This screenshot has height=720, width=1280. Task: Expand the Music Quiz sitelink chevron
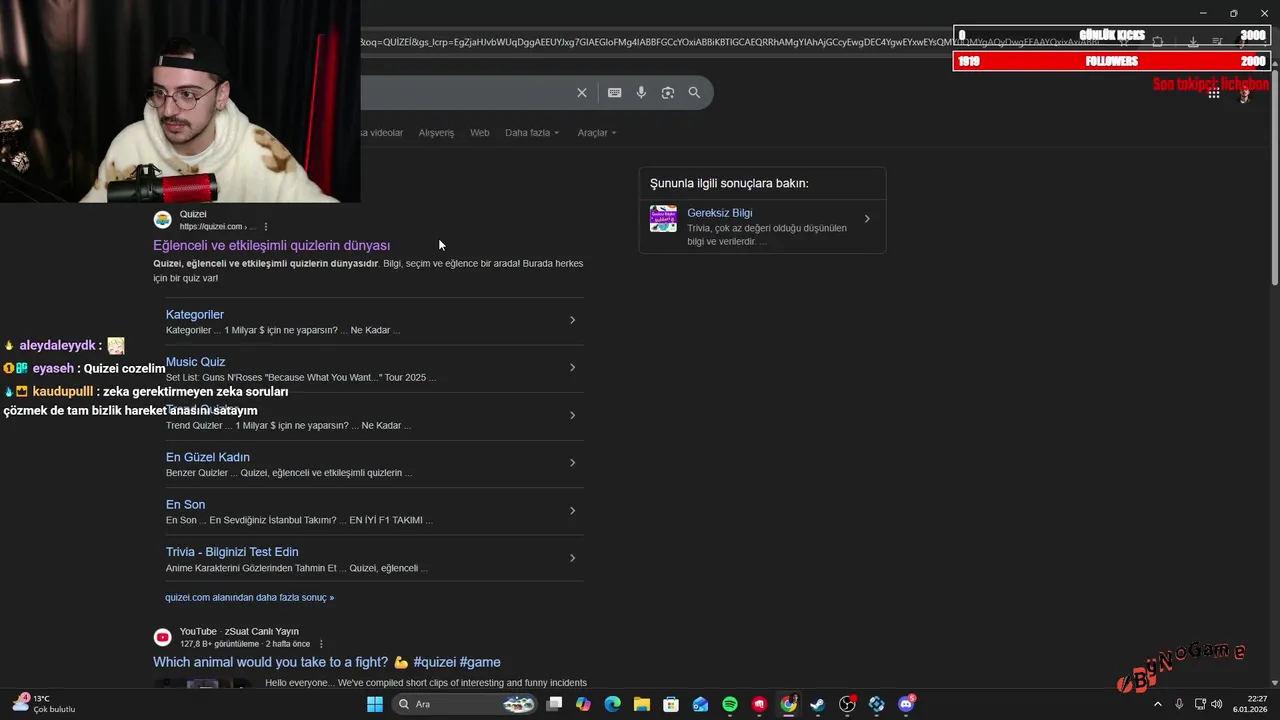(x=572, y=368)
